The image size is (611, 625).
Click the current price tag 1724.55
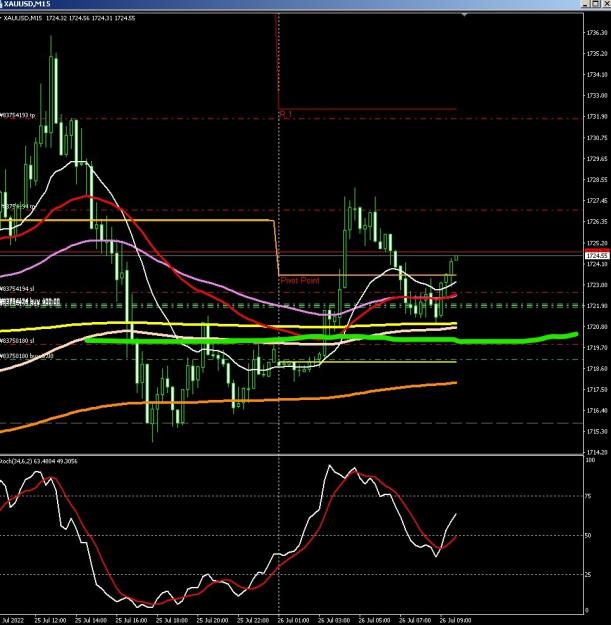pos(597,255)
